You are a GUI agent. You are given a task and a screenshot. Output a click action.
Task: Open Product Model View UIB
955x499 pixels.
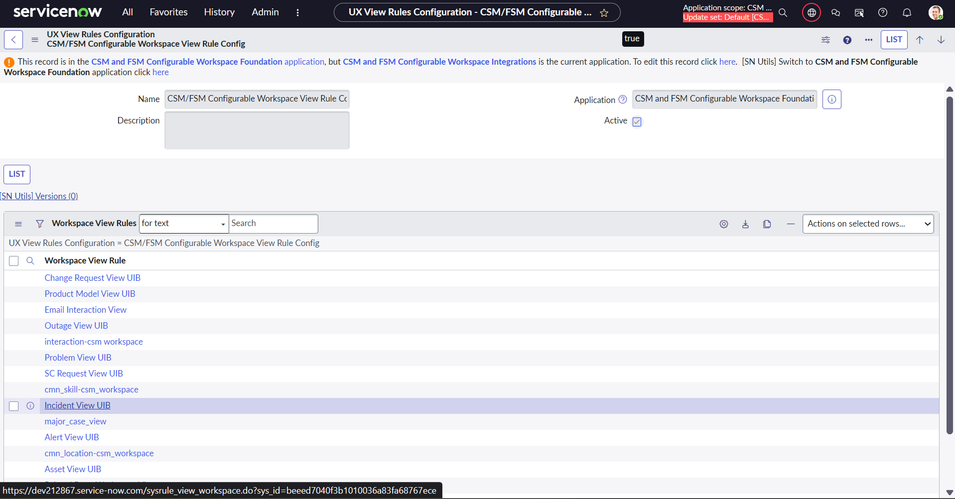tap(90, 294)
